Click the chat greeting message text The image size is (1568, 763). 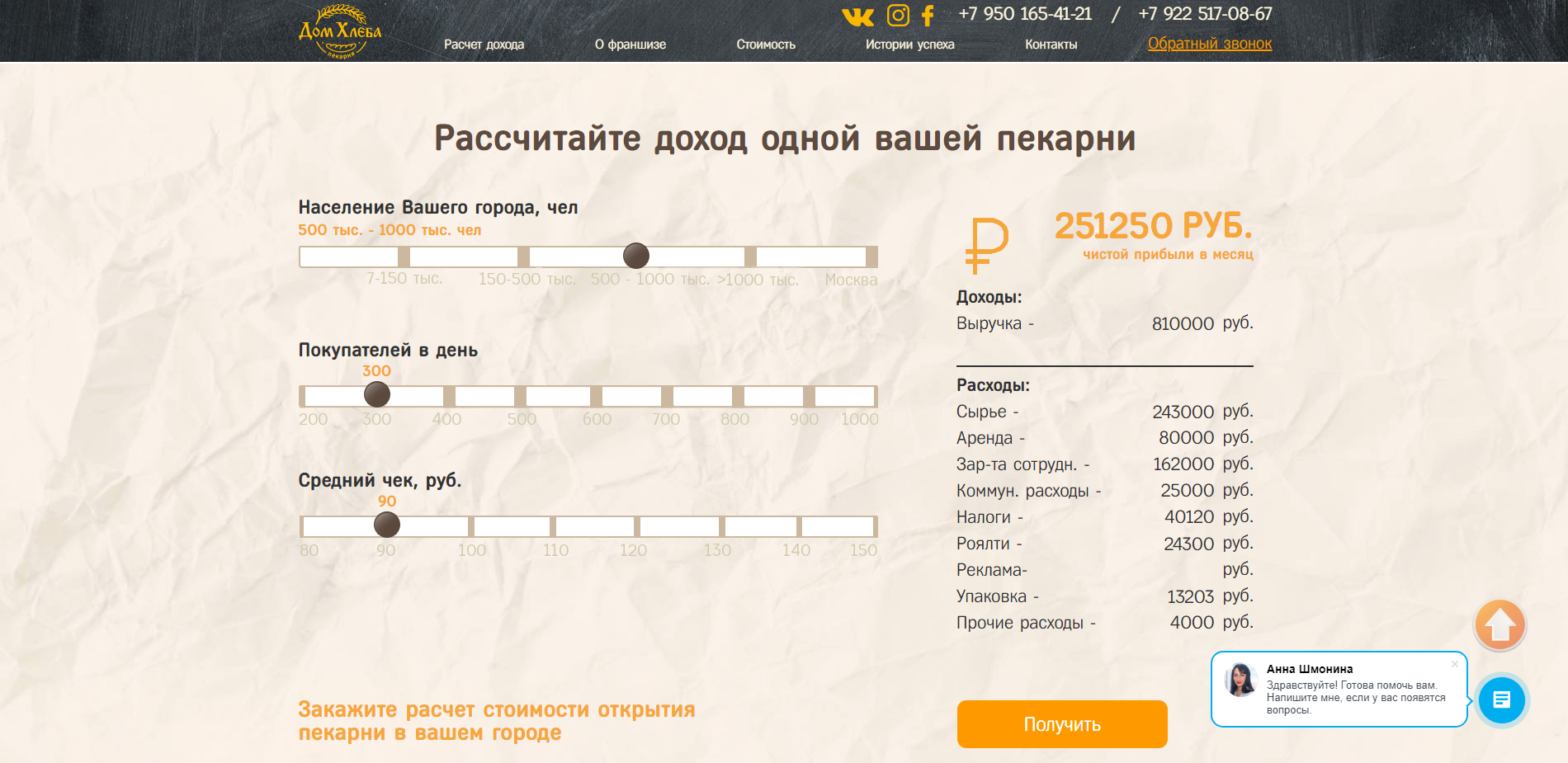[1356, 698]
